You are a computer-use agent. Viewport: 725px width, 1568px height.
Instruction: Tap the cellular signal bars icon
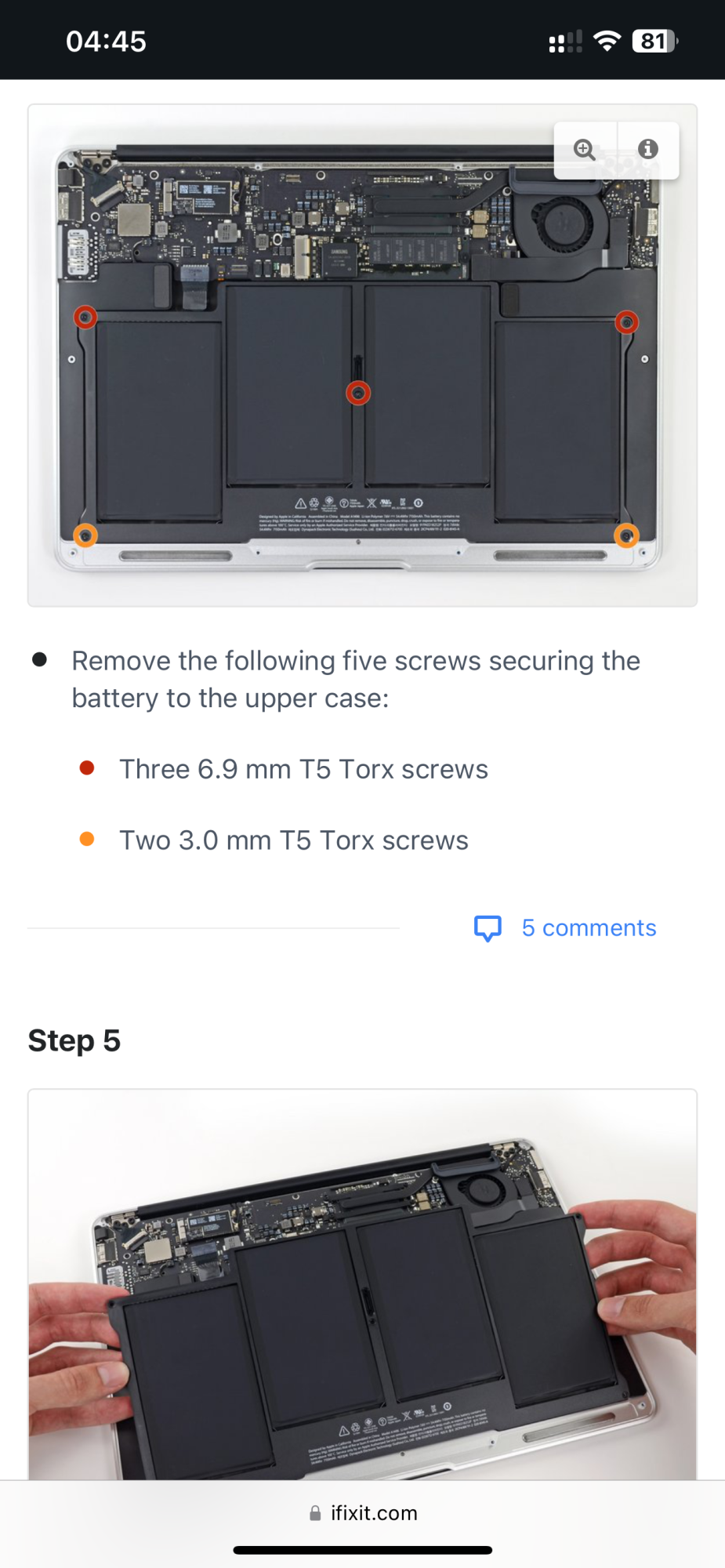pos(565,42)
